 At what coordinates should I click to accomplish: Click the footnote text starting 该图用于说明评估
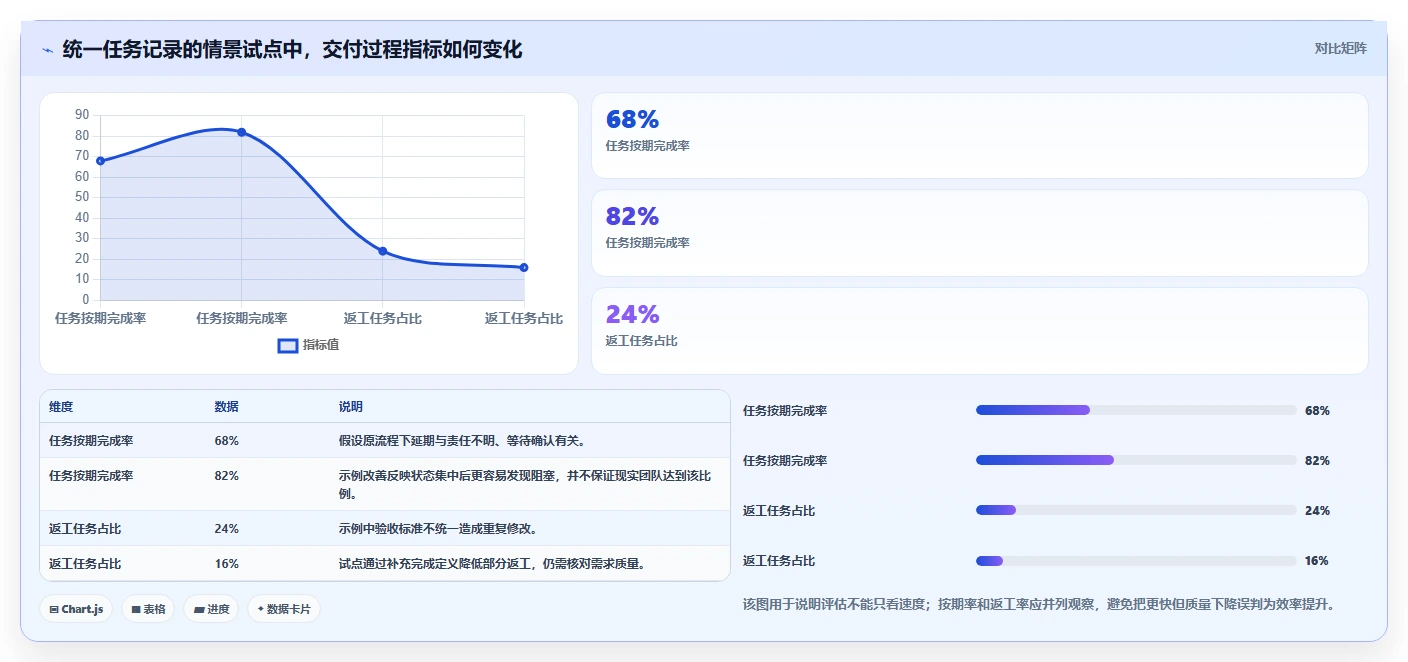point(1039,604)
